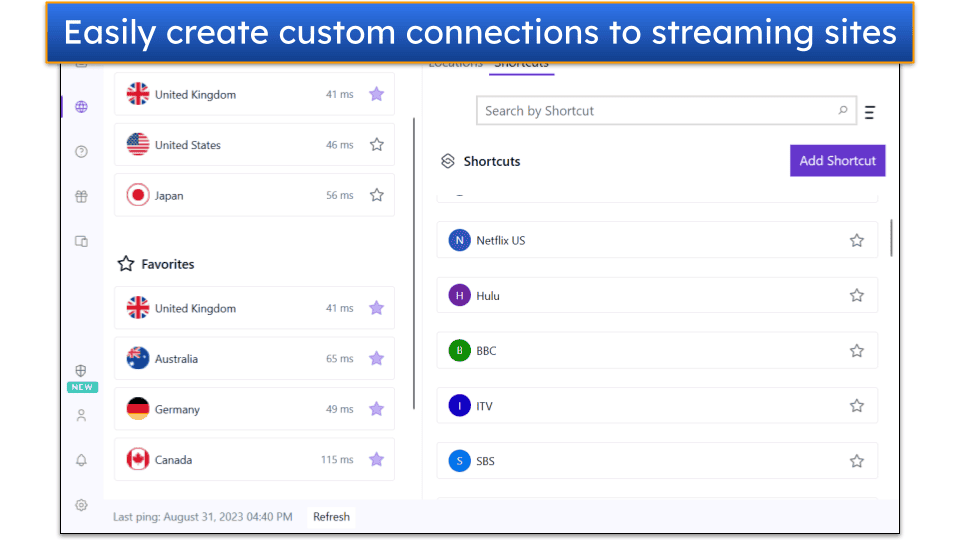960x540 pixels.
Task: Click Refresh next to last ping
Action: pyautogui.click(x=331, y=517)
